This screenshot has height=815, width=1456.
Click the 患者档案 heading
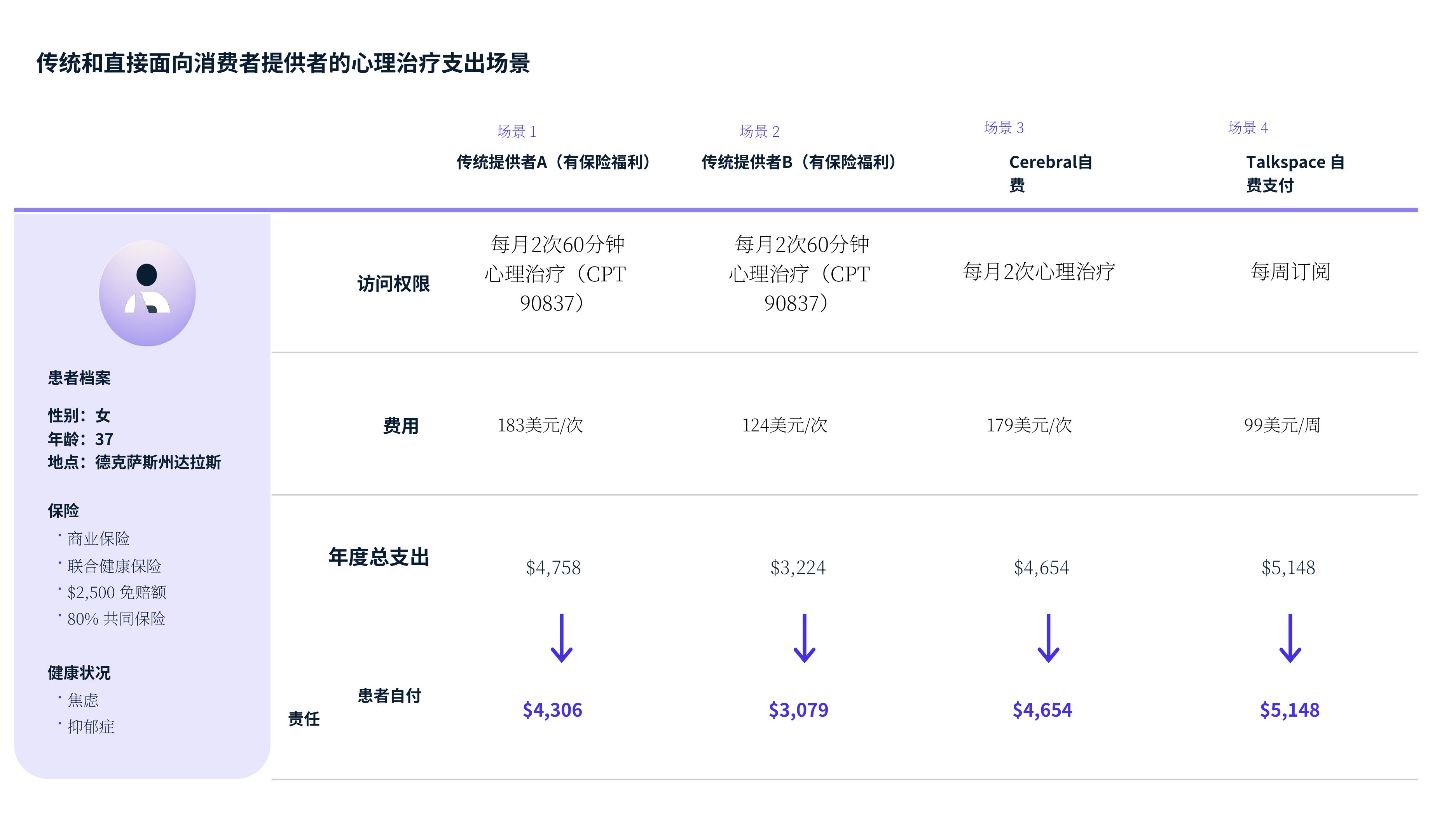tap(79, 378)
